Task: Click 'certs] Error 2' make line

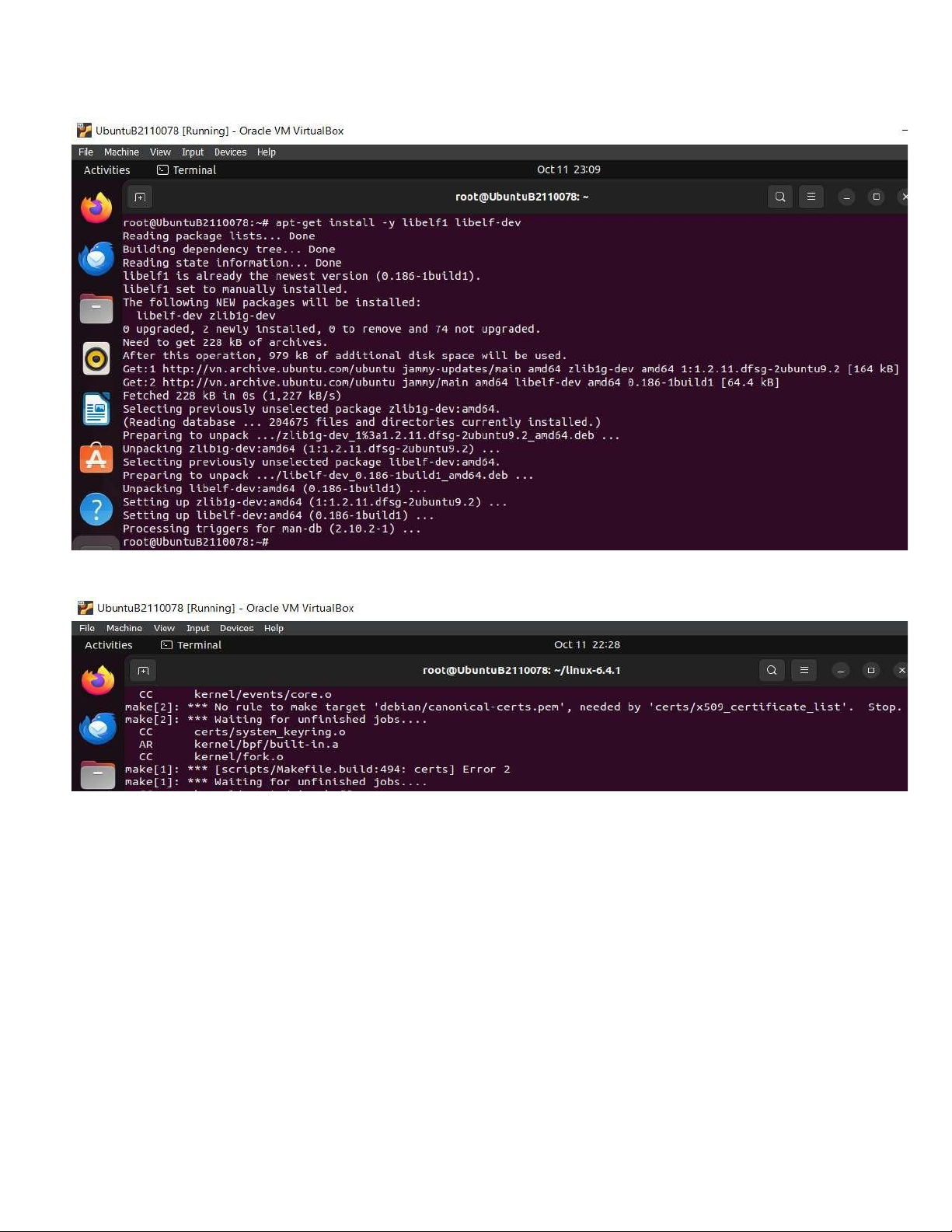Action: click(x=318, y=770)
